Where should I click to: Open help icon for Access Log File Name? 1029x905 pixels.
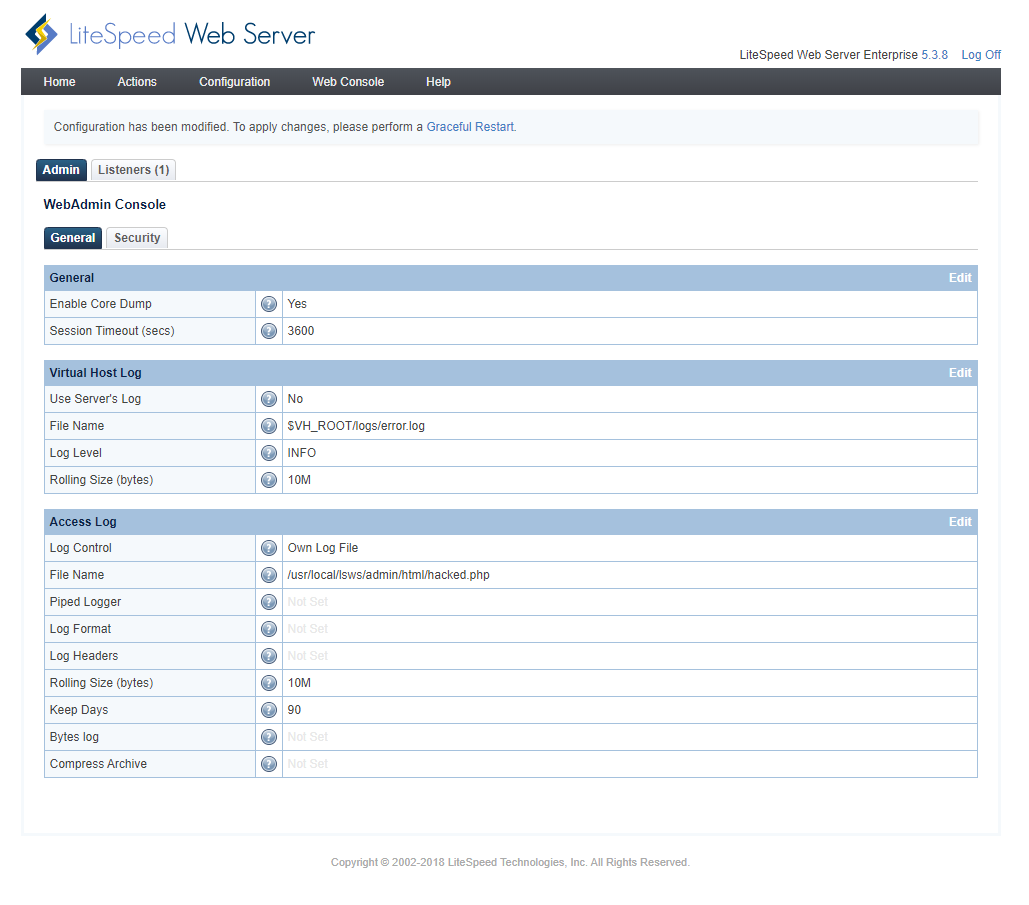click(x=269, y=575)
